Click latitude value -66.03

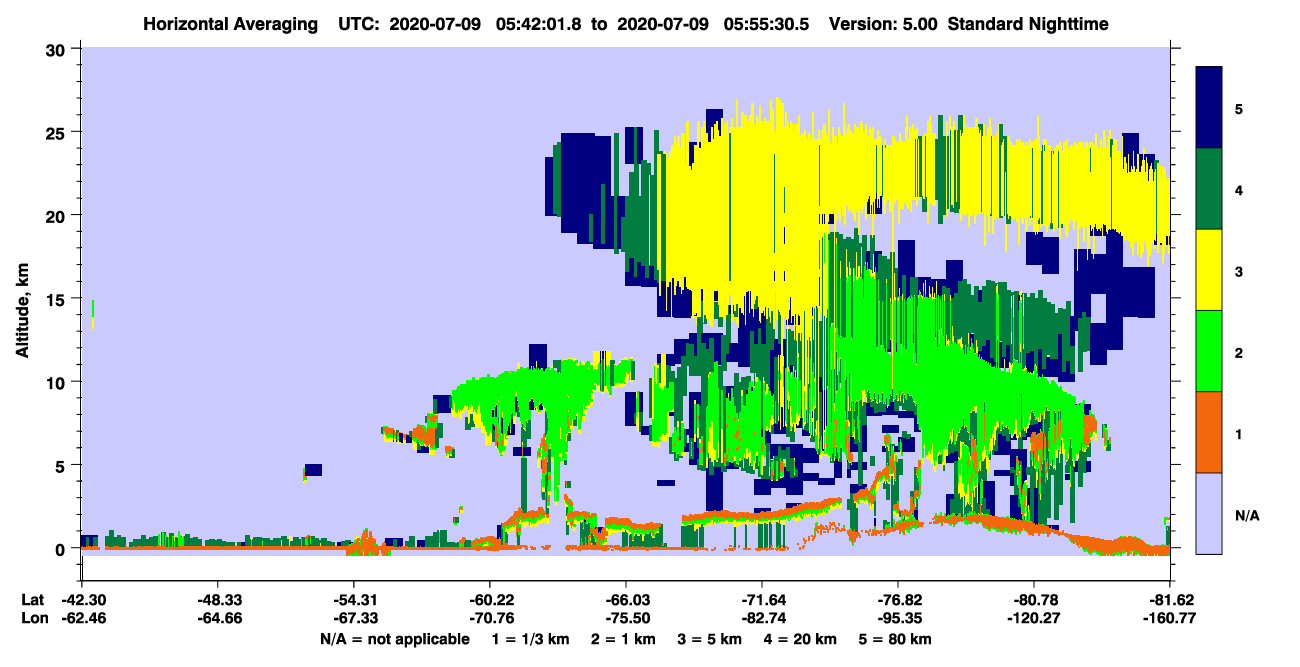click(626, 600)
